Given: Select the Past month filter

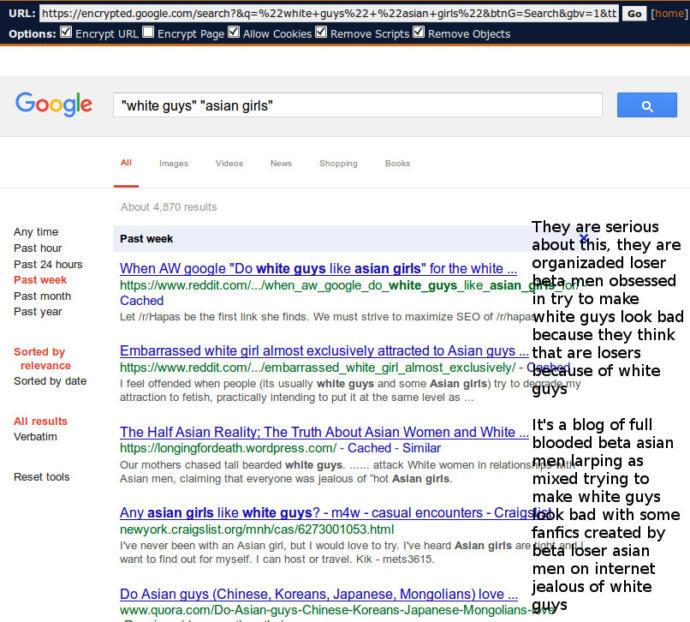Looking at the screenshot, I should [42, 296].
